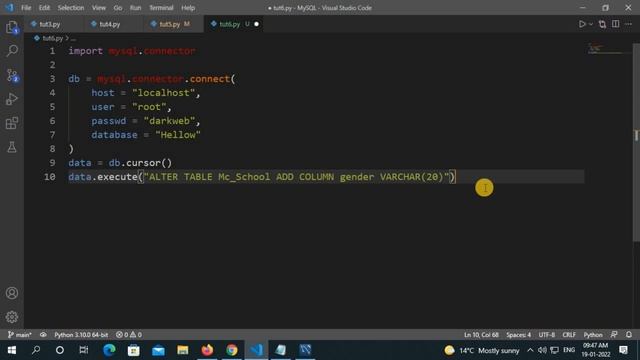
Task: Click the unsaved dot on tut6.py tab
Action: [x=256, y=24]
